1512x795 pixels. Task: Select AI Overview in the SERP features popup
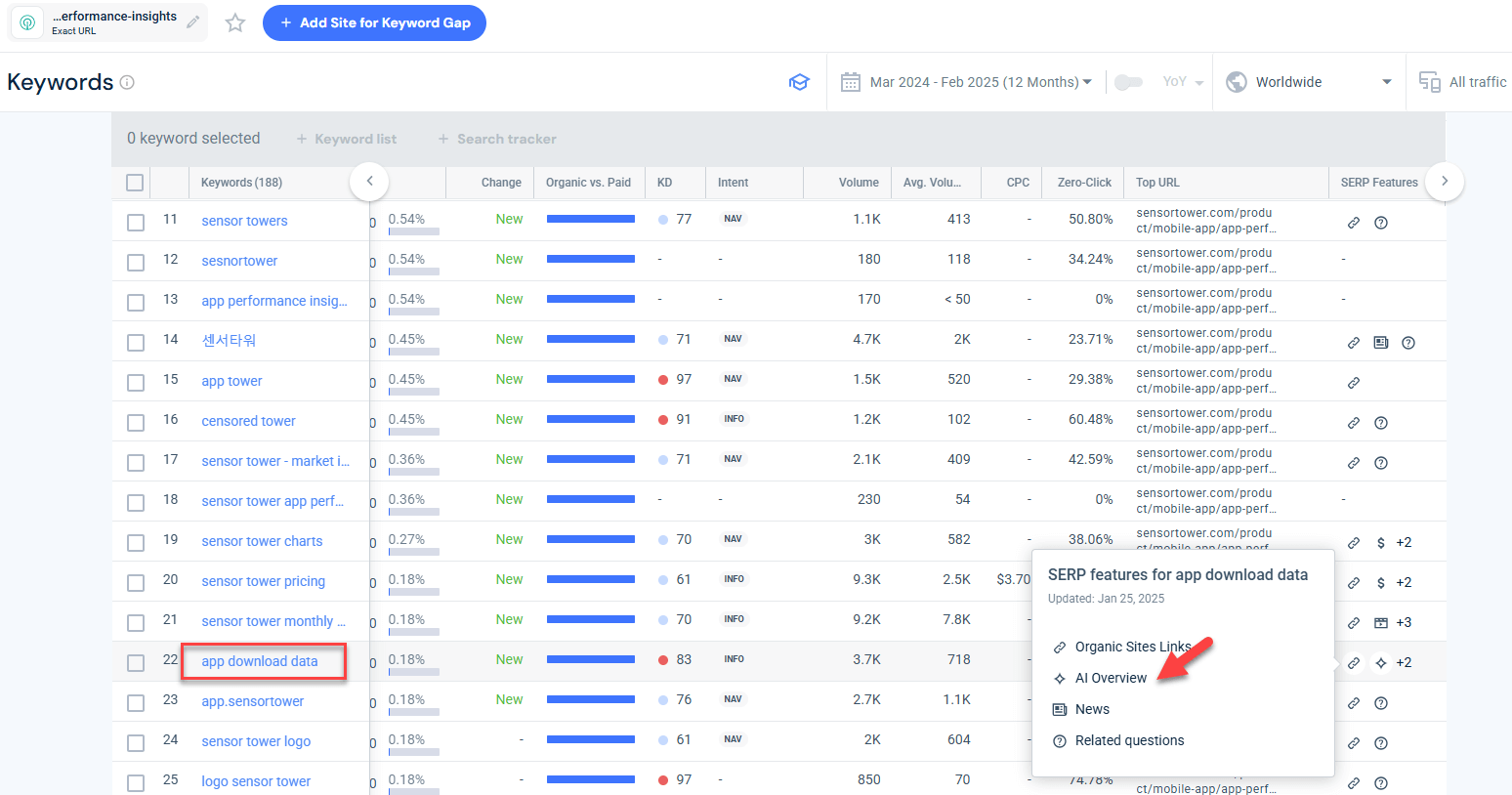coord(1111,678)
